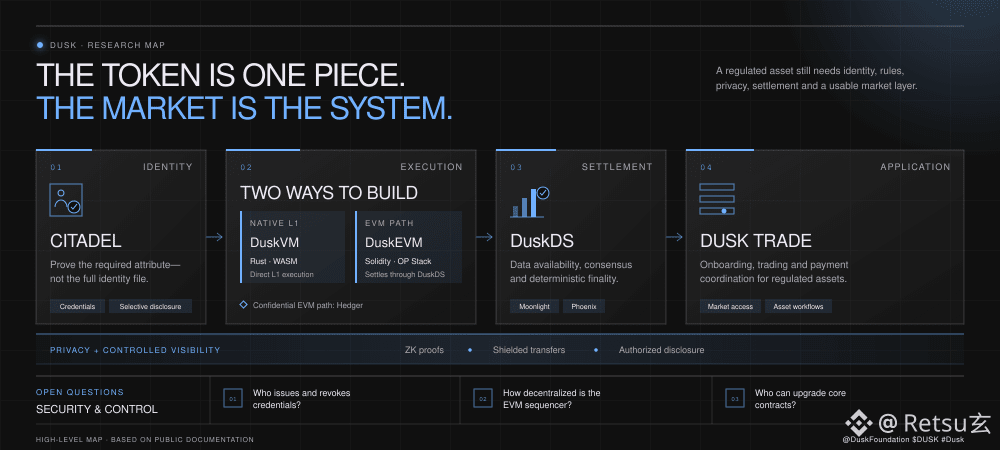Image resolution: width=1000 pixels, height=450 pixels.
Task: Click the 'Solidity · OP Stack' line
Action: pyautogui.click(x=398, y=261)
